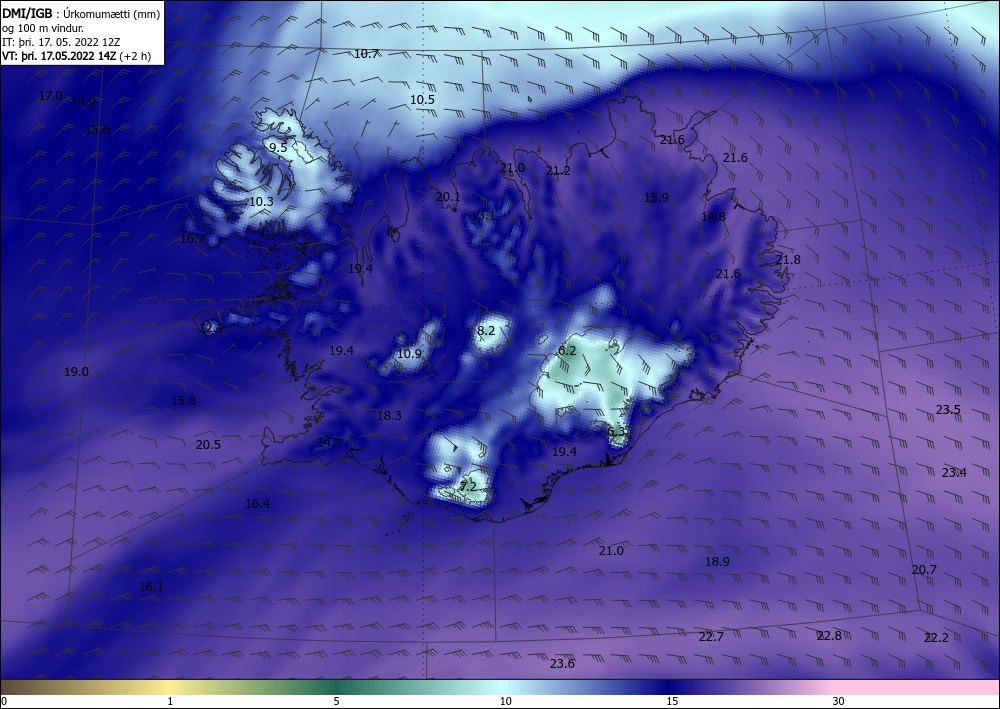The height and width of the screenshot is (709, 1000).
Task: Click the 0 tick on the color scale
Action: [x=4, y=702]
